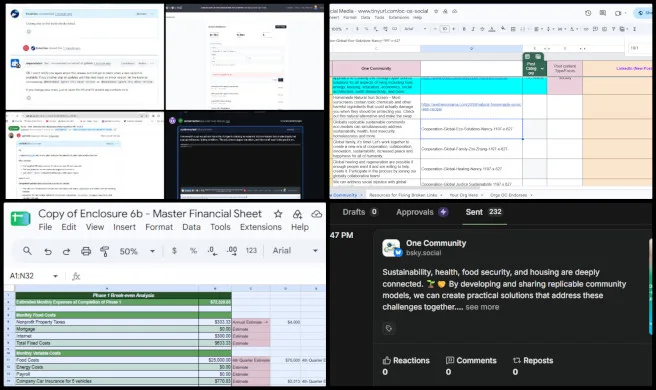Redo in Master Financial Sheet toolbar
The width and height of the screenshot is (656, 390).
[x=67, y=251]
